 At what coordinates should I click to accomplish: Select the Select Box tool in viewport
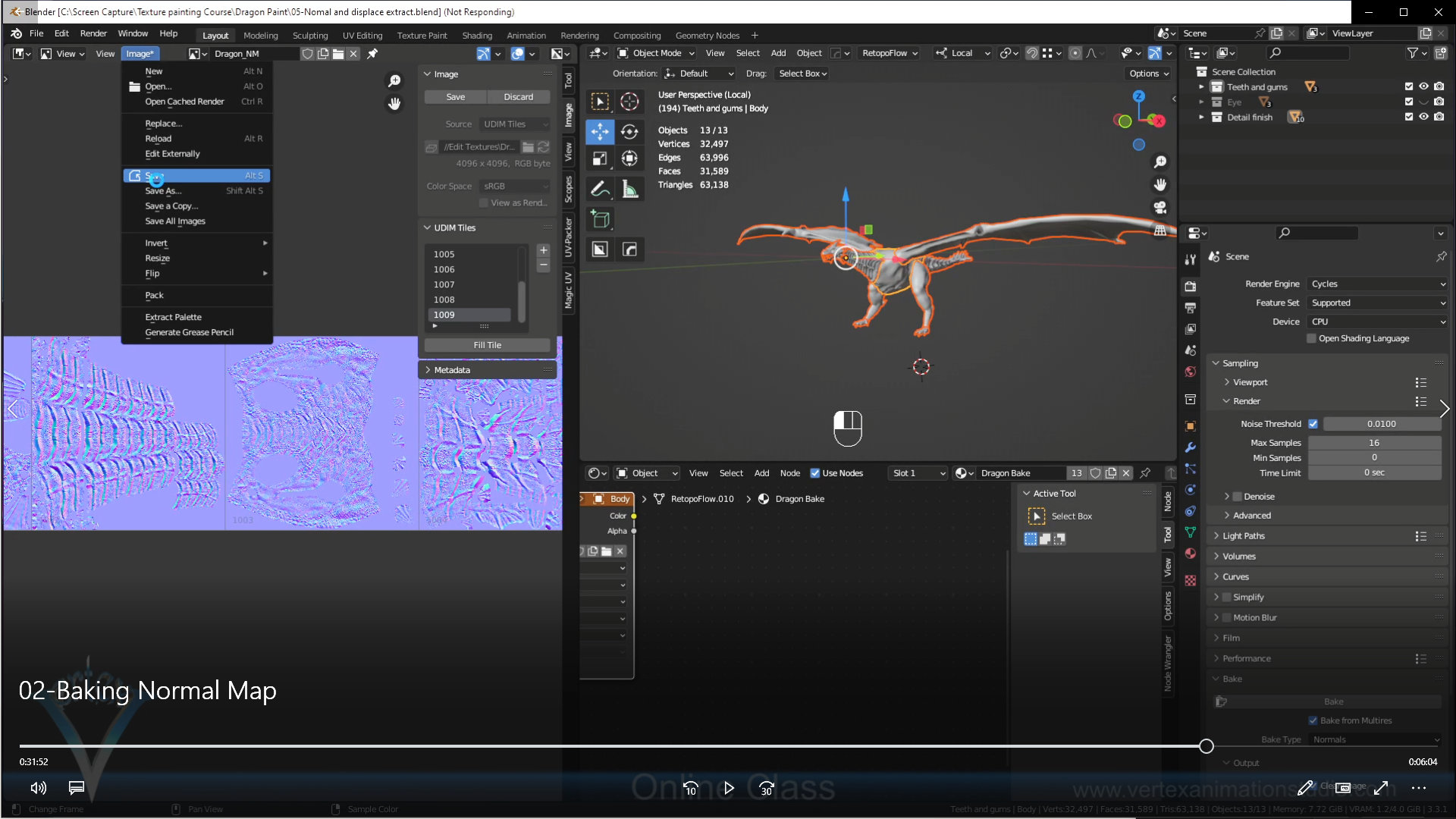pos(600,102)
